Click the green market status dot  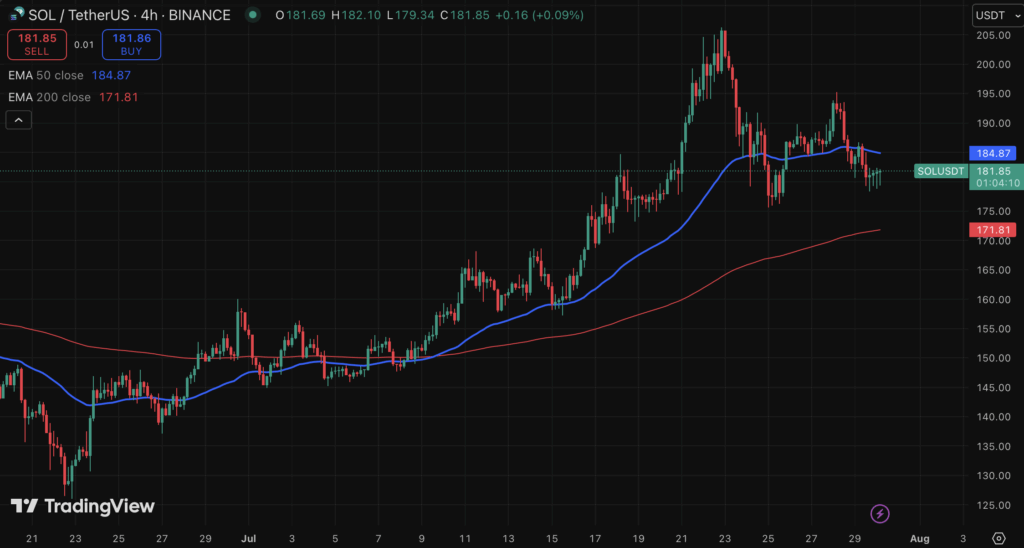(x=251, y=14)
